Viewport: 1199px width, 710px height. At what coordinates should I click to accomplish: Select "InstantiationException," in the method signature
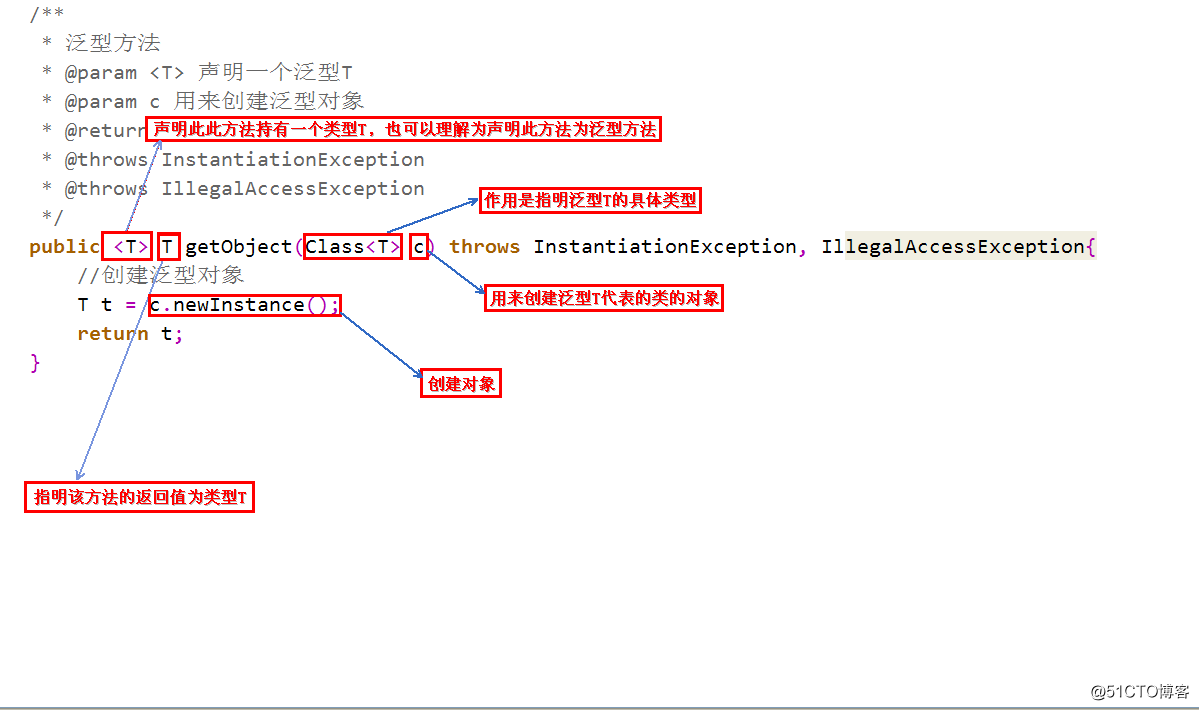[670, 247]
